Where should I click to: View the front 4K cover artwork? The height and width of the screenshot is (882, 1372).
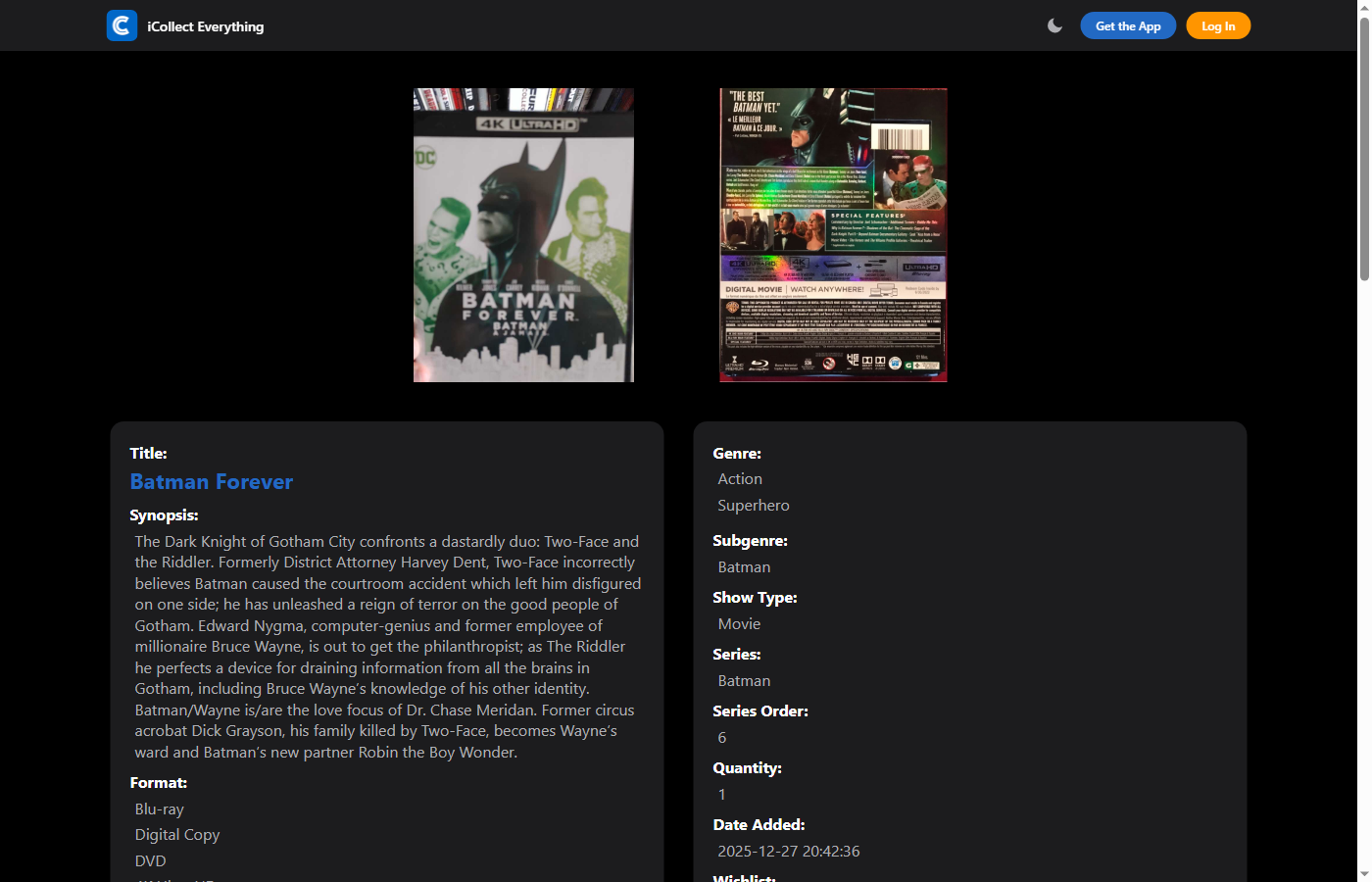[522, 234]
